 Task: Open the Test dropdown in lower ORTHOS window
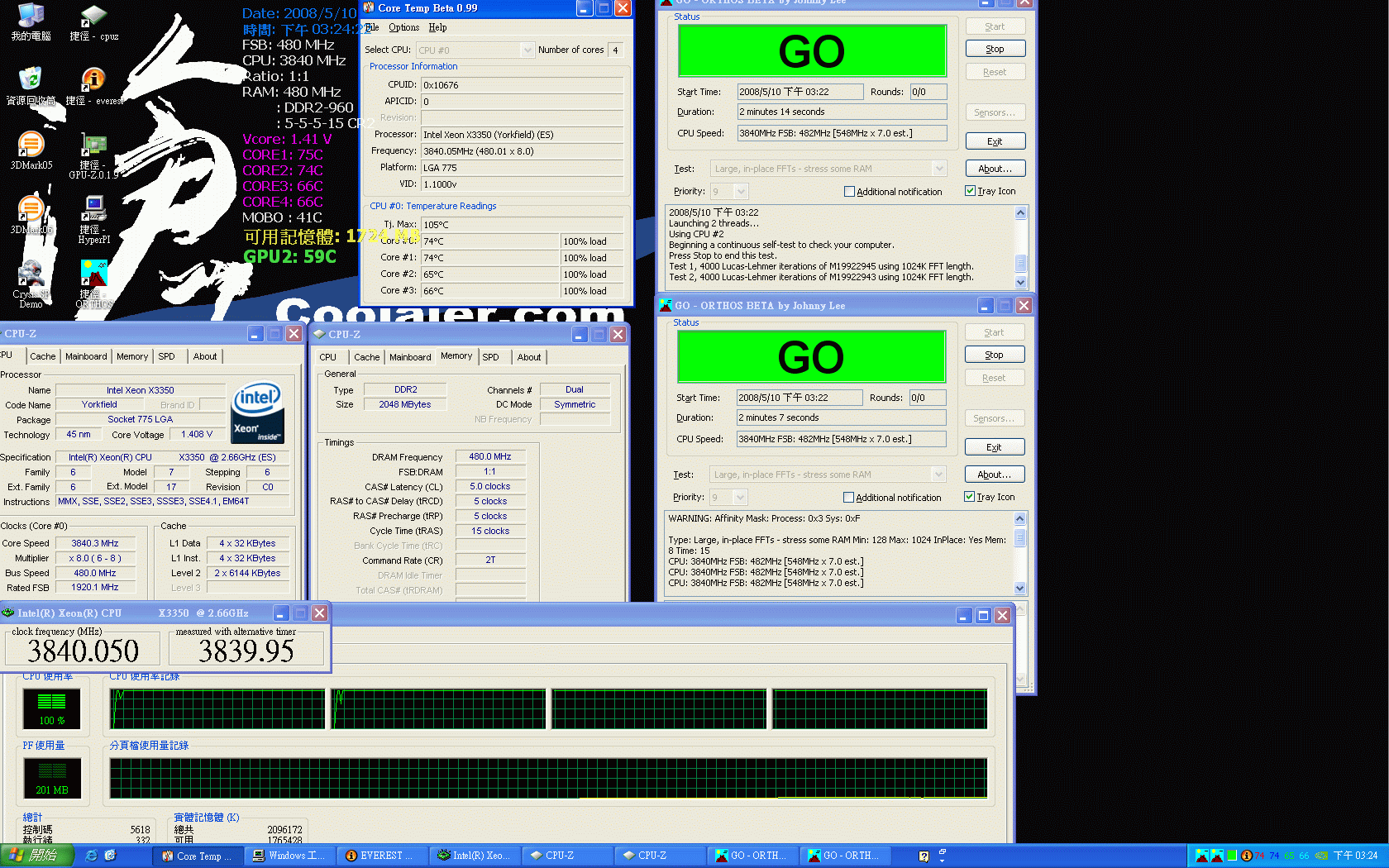point(938,475)
